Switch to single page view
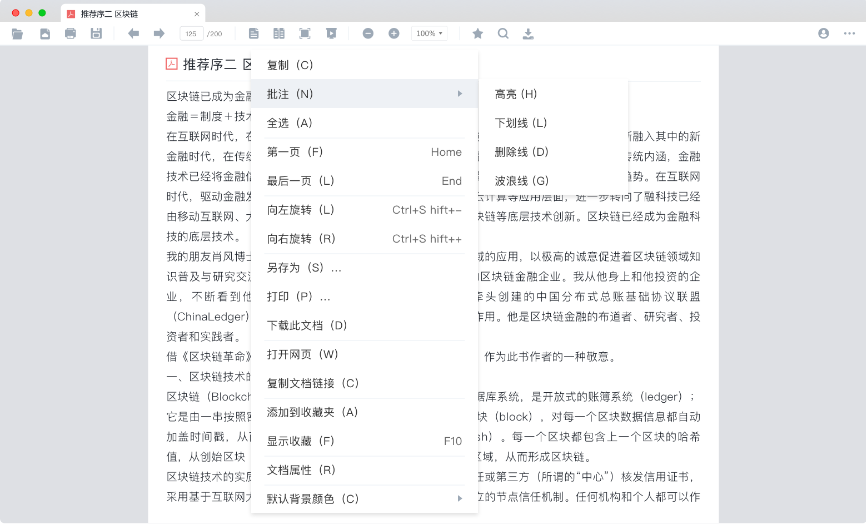Screen dimensions: 866x525 (254, 34)
